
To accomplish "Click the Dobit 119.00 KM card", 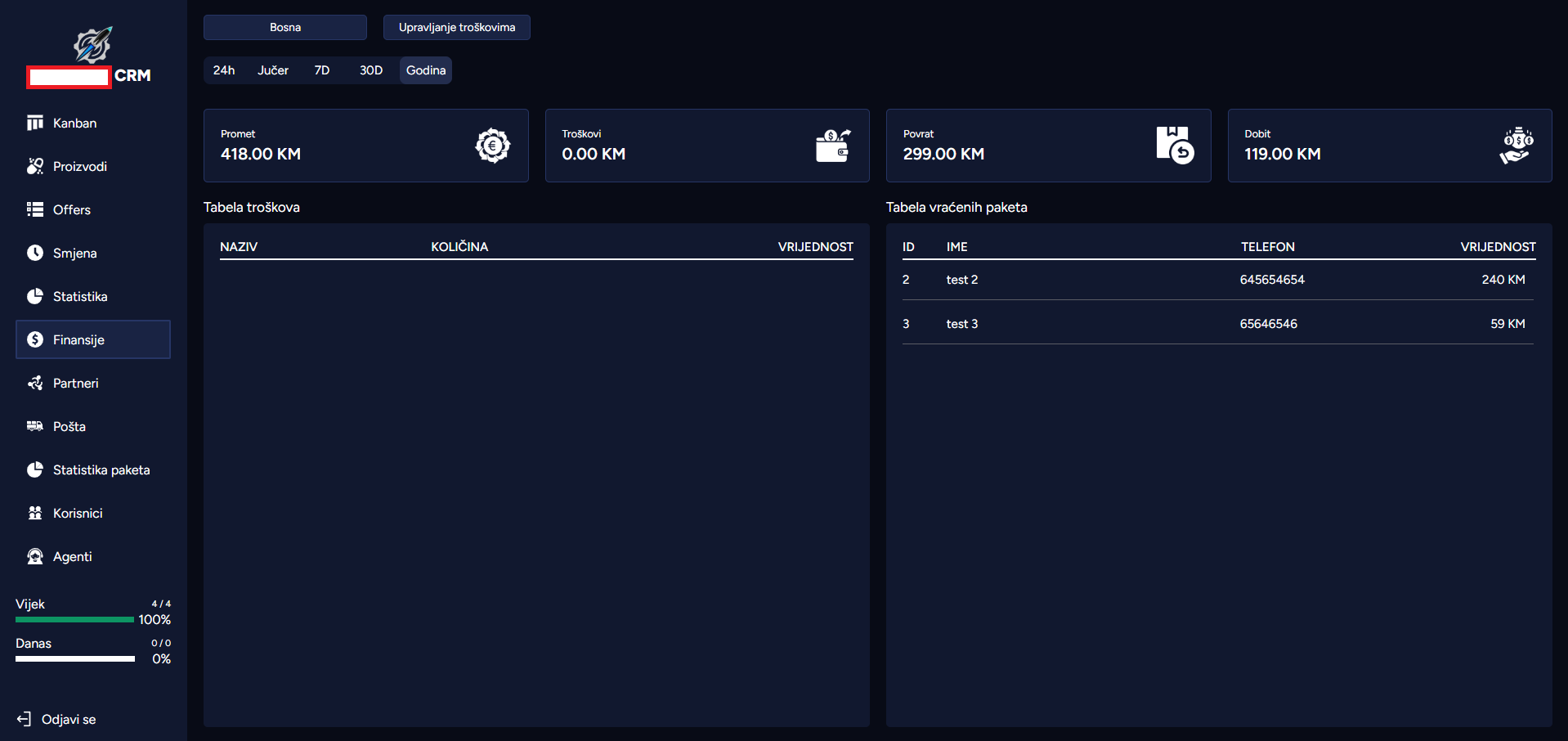I will point(1390,146).
